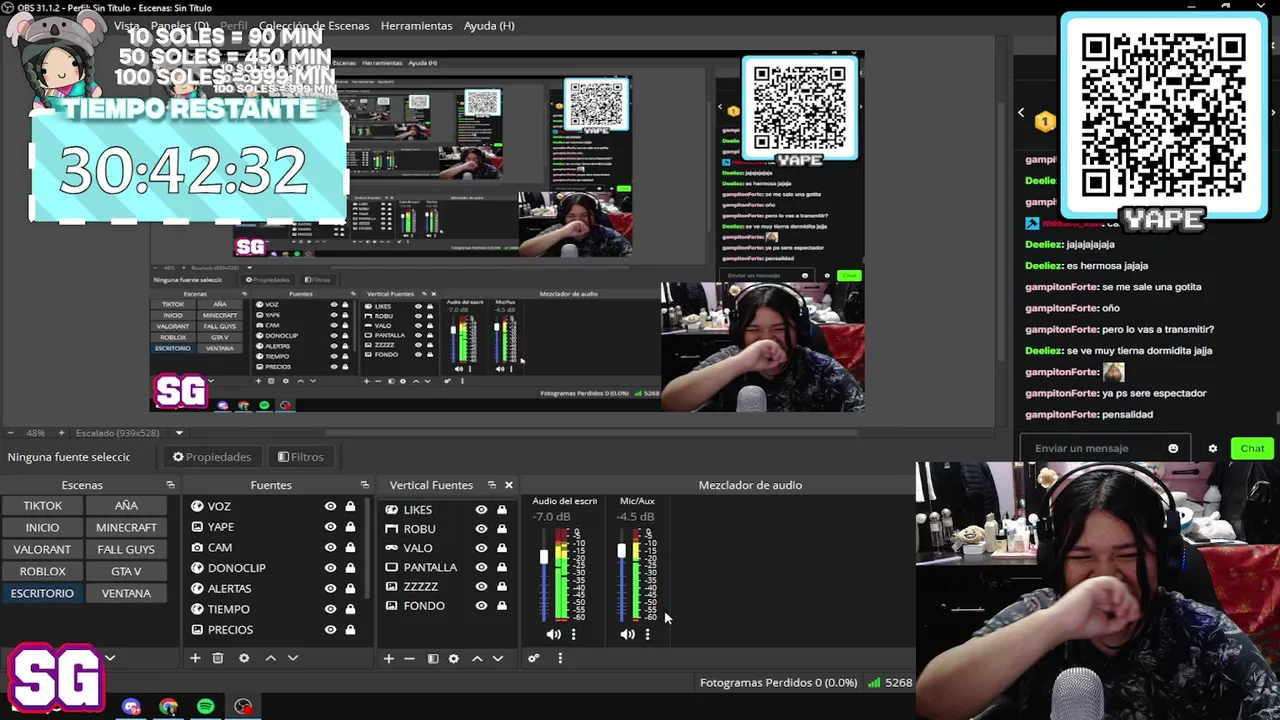Open the Ayuda (H) menu

coord(489,25)
